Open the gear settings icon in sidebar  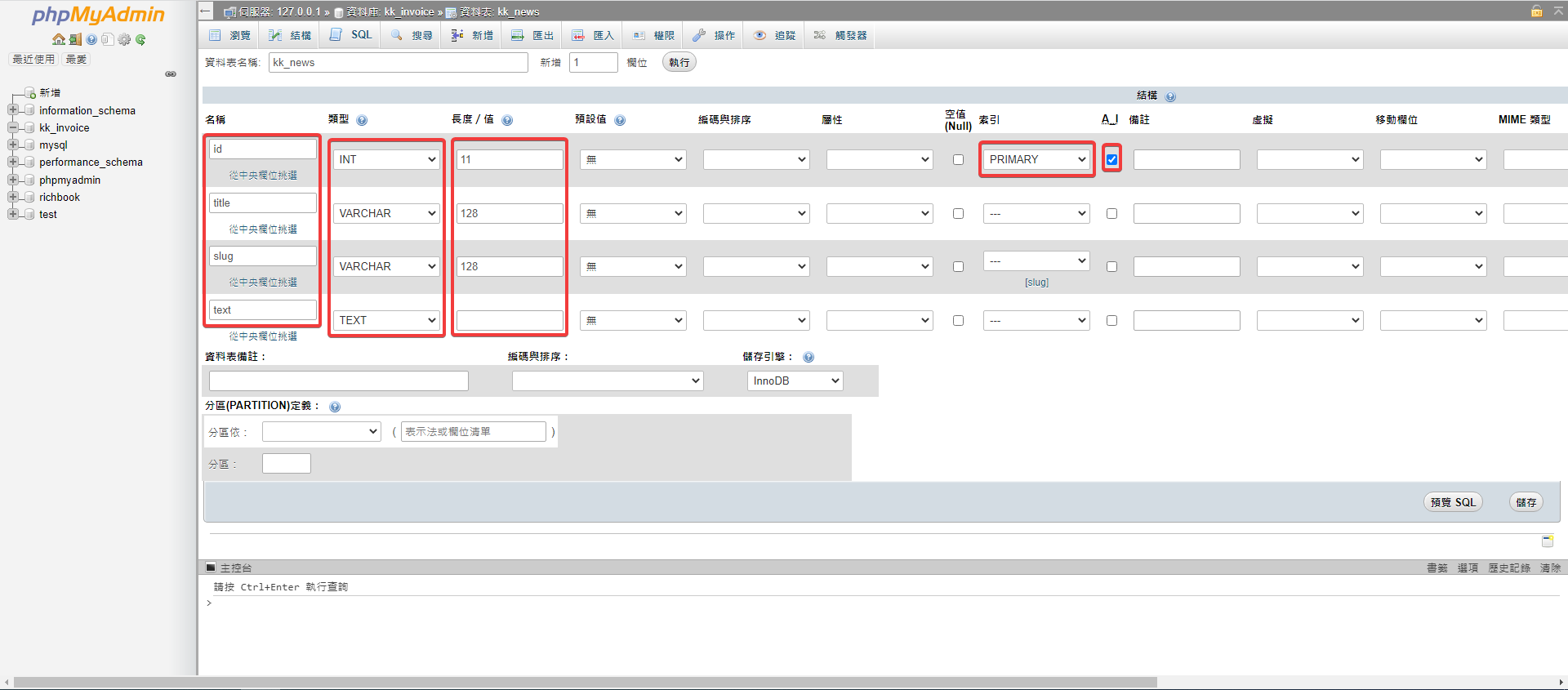pos(124,39)
